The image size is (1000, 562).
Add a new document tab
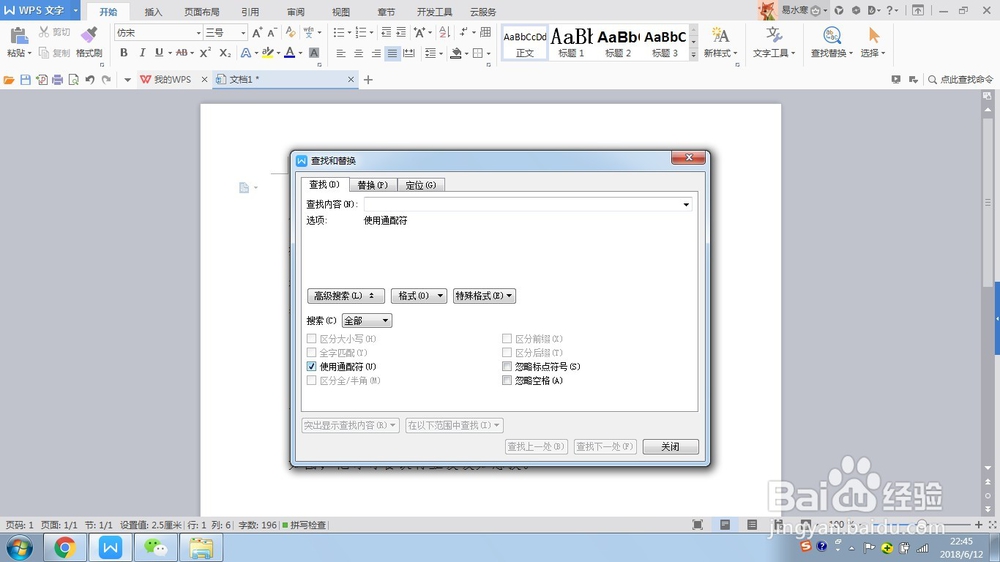(x=368, y=80)
